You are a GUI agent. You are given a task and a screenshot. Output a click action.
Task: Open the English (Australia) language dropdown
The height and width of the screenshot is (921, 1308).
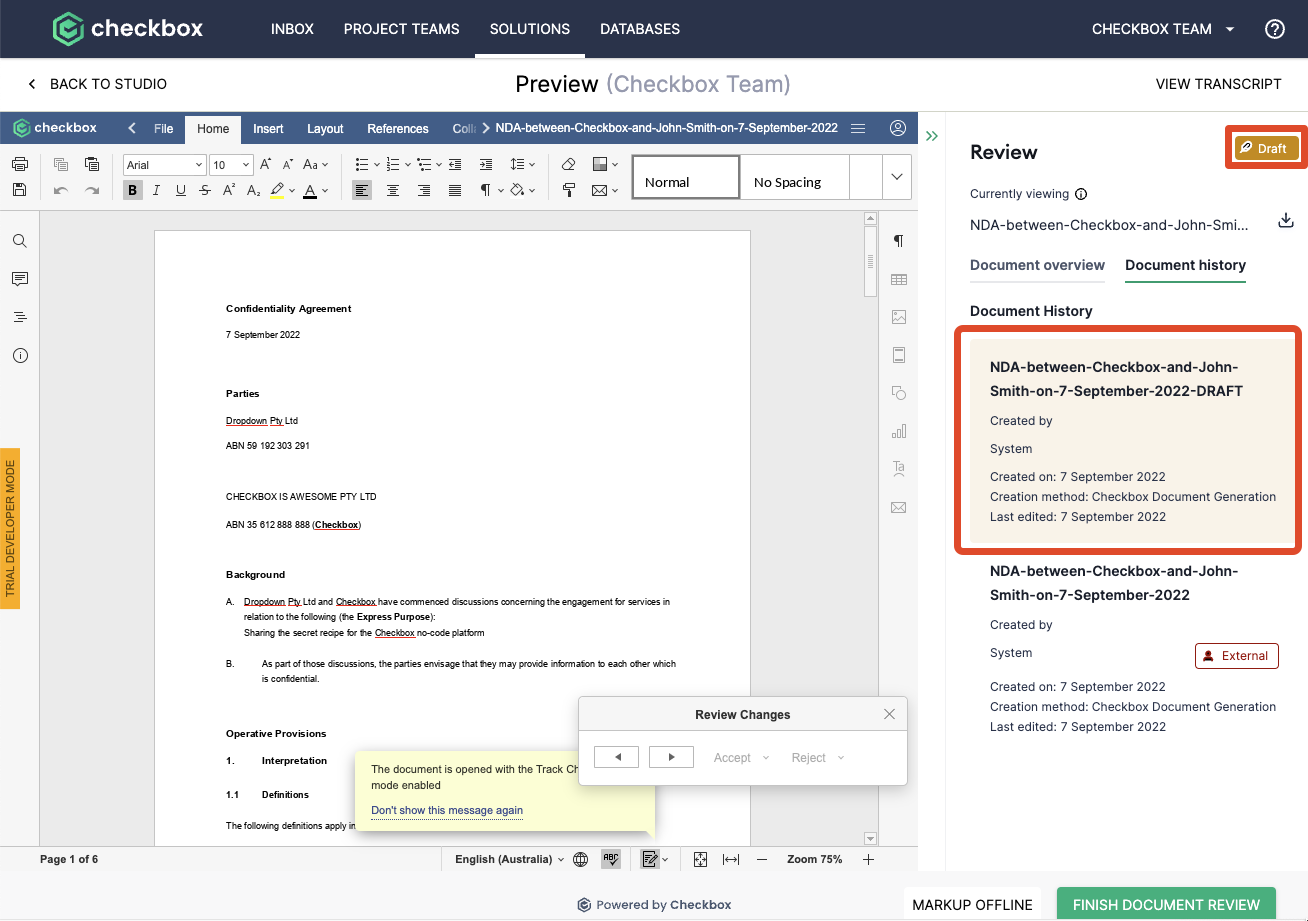pyautogui.click(x=510, y=859)
